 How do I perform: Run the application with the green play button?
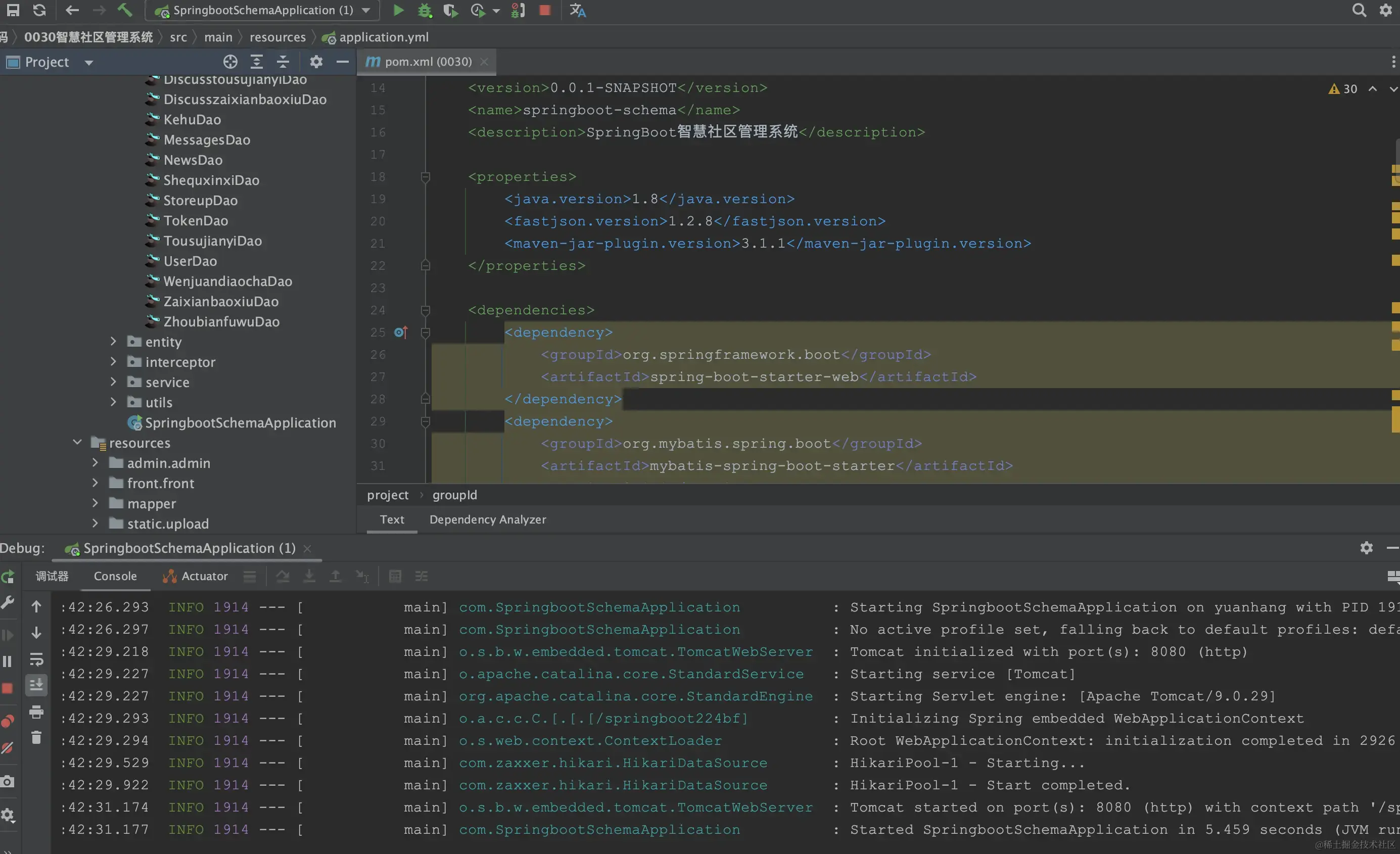point(398,10)
